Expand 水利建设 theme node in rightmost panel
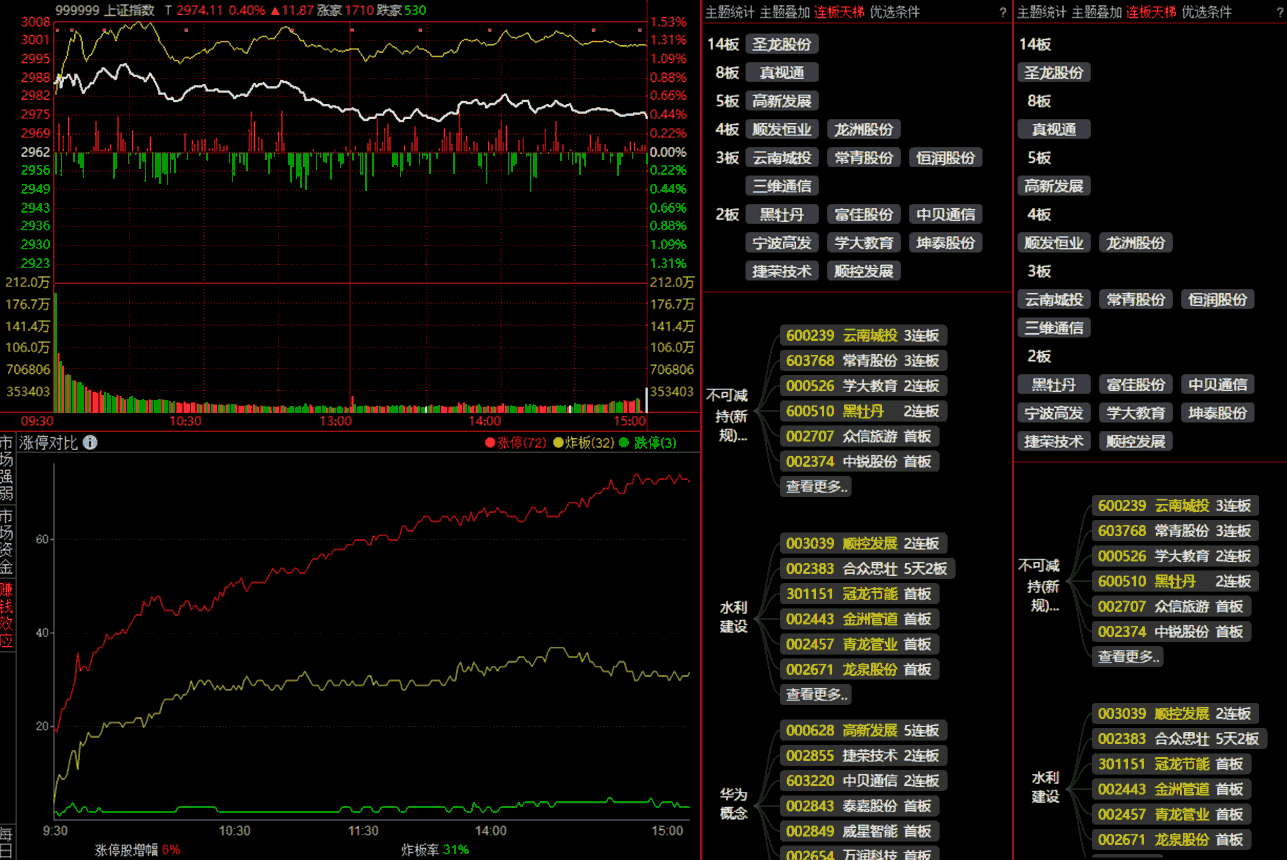The width and height of the screenshot is (1287, 860). point(1046,786)
